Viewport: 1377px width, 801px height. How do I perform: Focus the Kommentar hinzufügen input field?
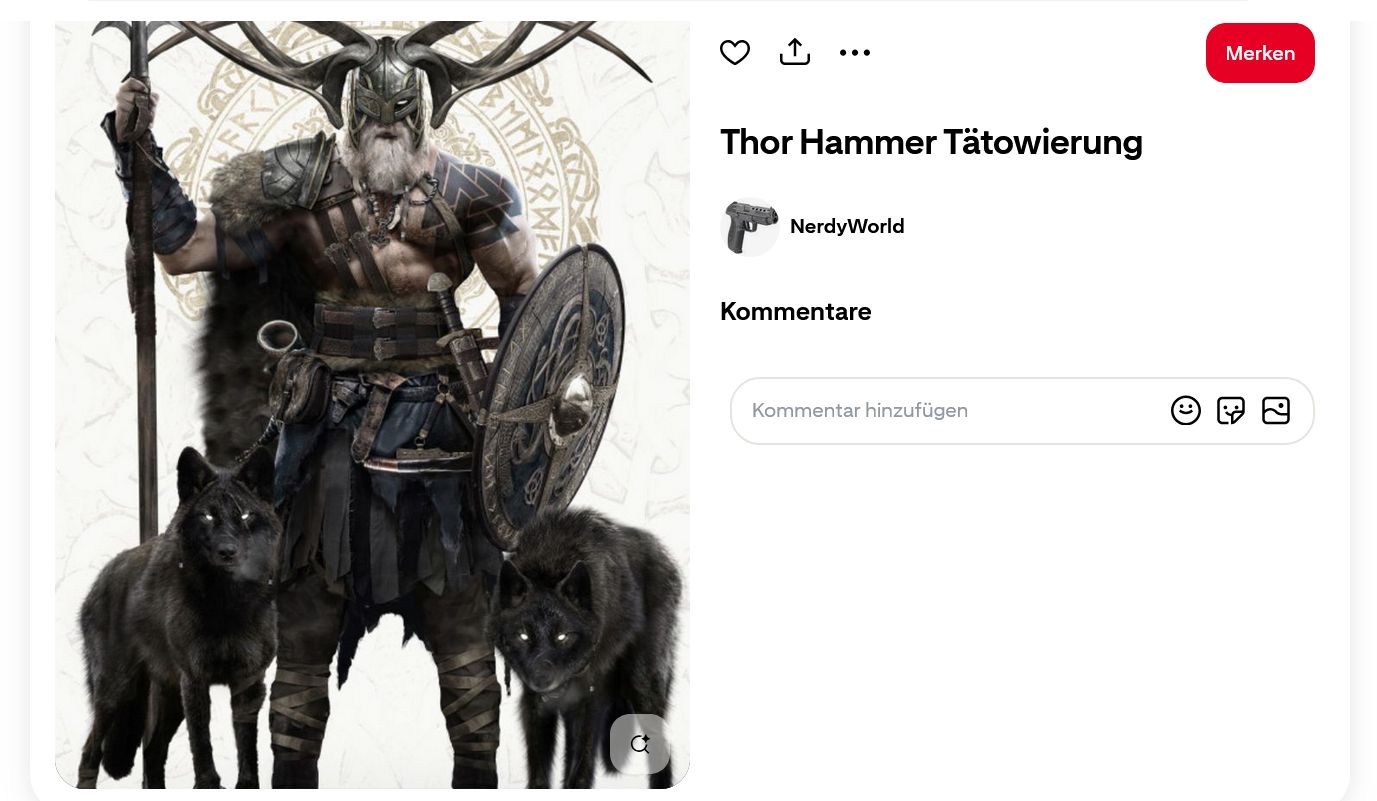[x=950, y=410]
